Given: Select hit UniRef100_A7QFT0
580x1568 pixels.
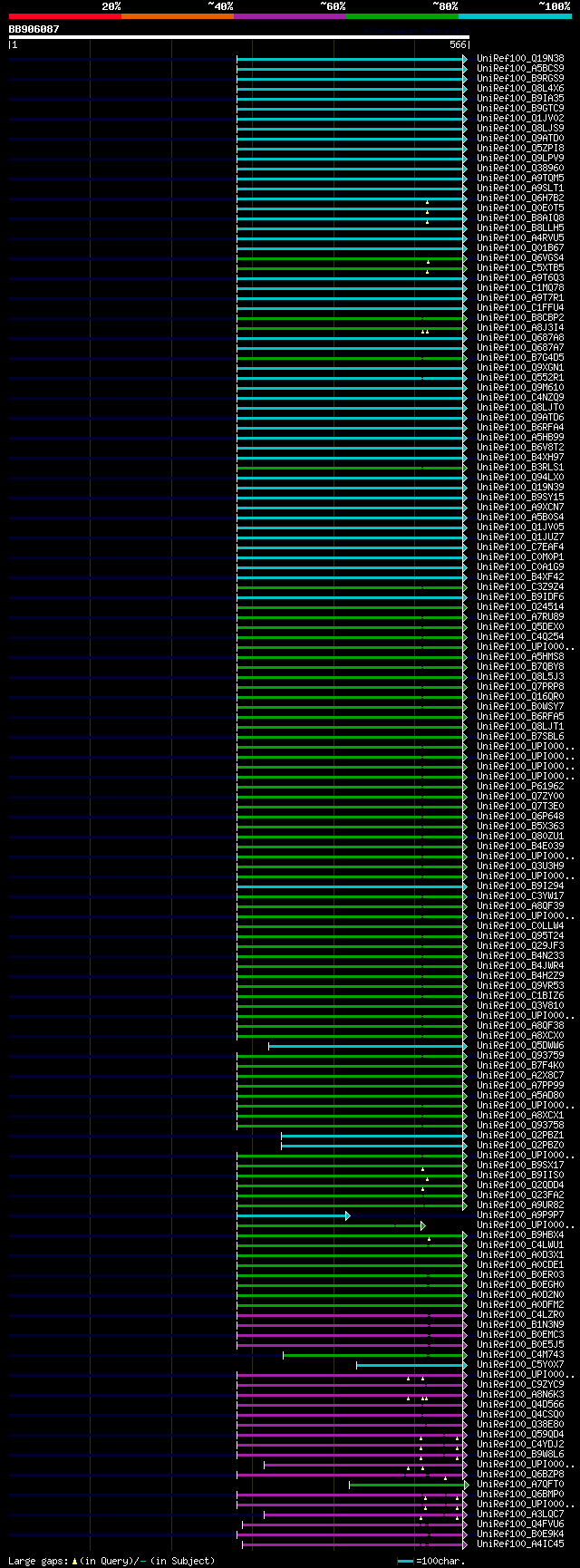Looking at the screenshot, I should [520, 1484].
